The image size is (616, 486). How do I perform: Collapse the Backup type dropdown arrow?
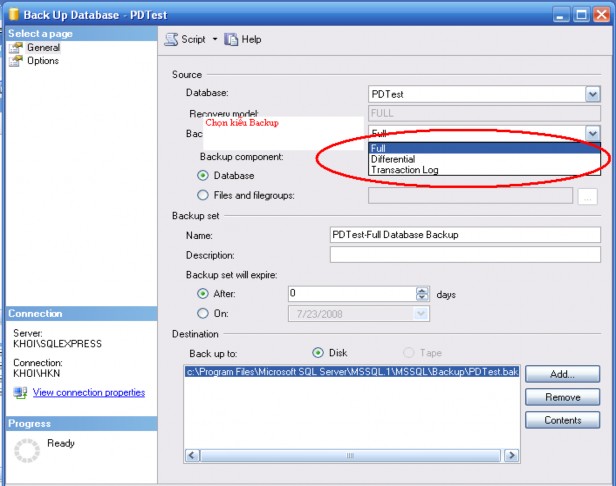pos(593,133)
